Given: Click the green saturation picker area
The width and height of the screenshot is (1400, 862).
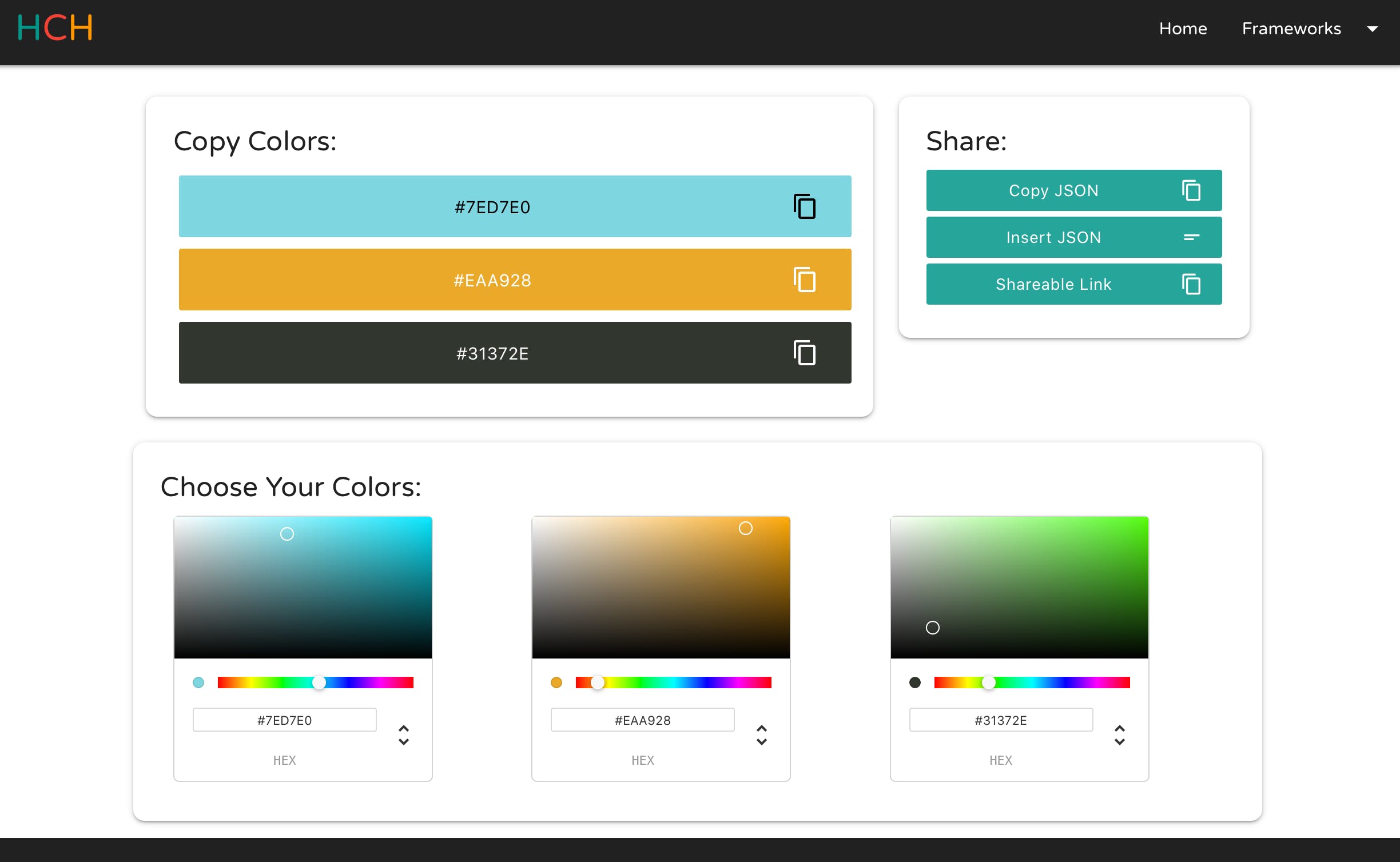Looking at the screenshot, I should 1020,588.
